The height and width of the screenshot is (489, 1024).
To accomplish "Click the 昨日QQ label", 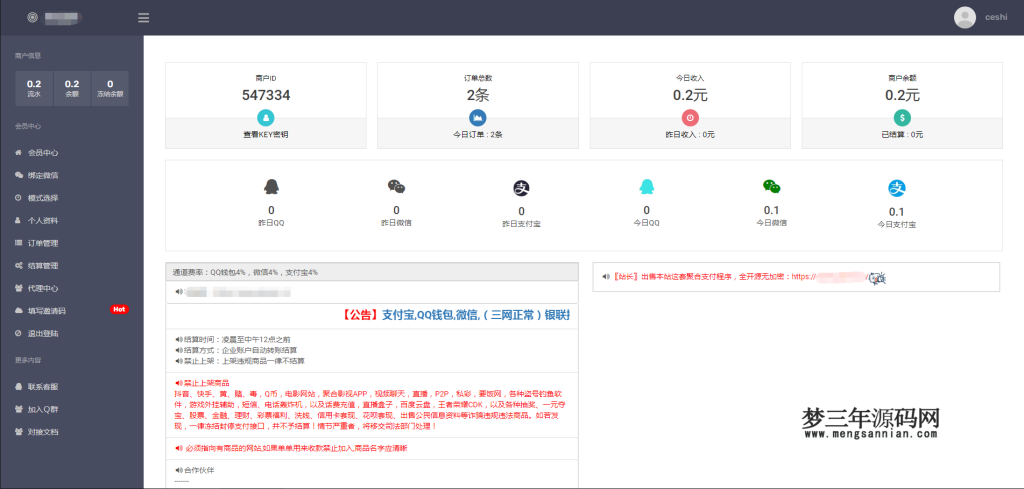I will (x=271, y=223).
